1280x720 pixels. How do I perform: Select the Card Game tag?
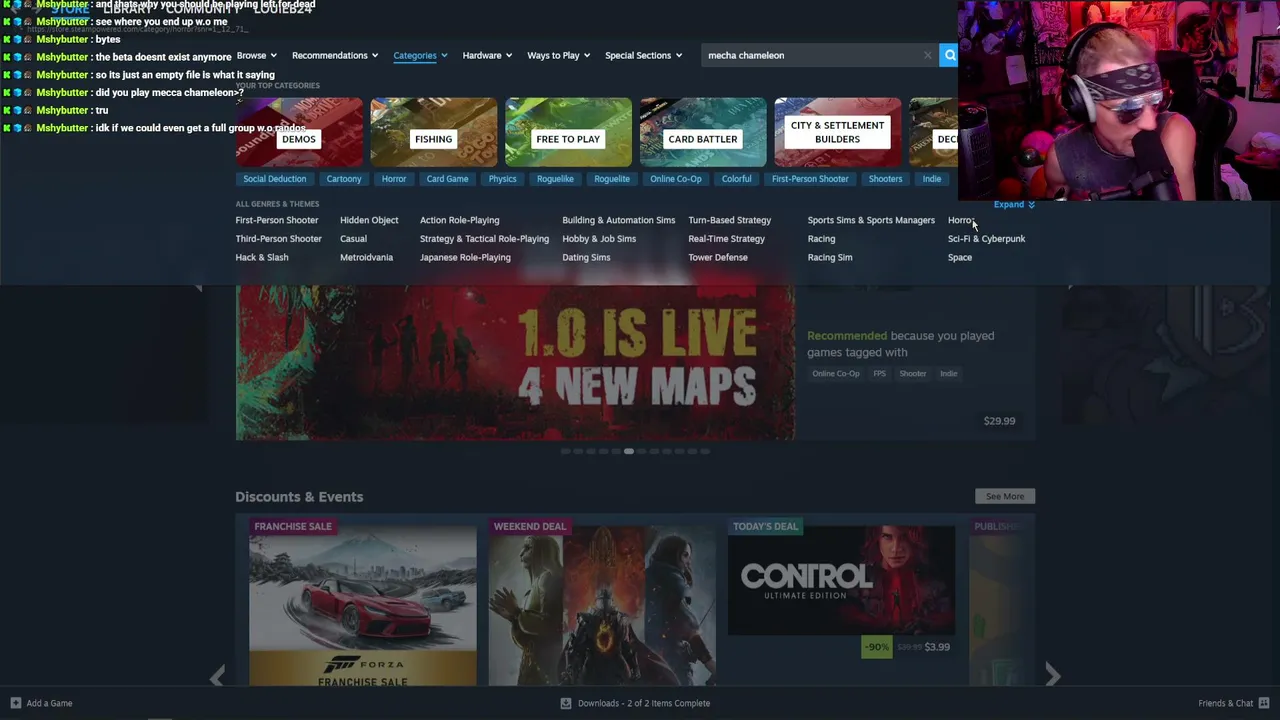pos(447,179)
